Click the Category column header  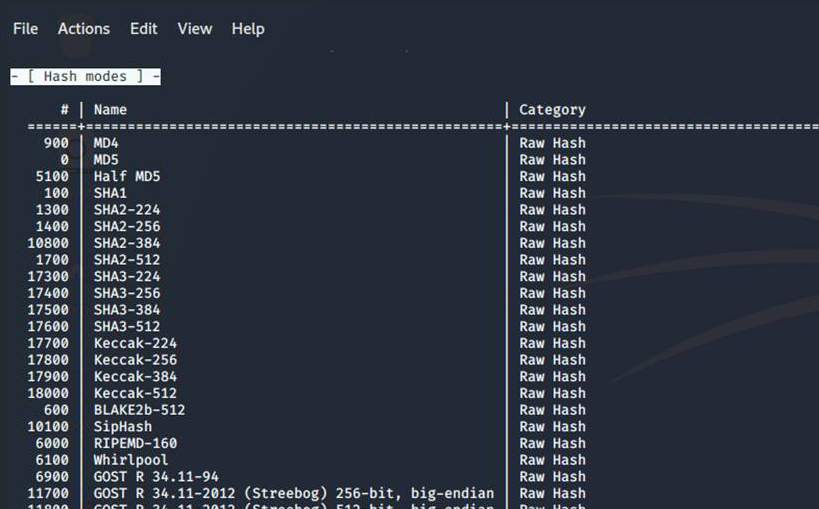coord(552,110)
